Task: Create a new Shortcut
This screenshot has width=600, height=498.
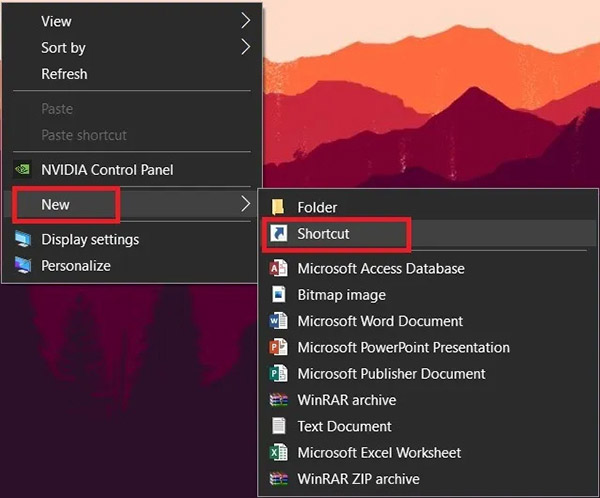Action: [428, 233]
